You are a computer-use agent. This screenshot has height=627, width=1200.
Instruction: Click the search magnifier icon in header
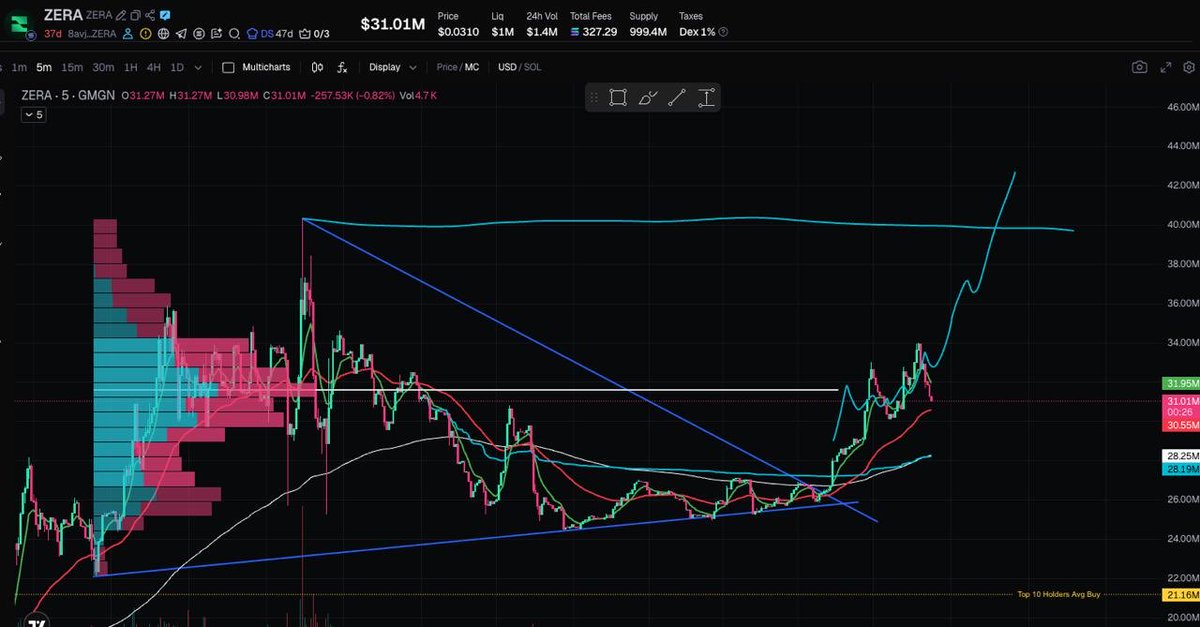(x=234, y=34)
